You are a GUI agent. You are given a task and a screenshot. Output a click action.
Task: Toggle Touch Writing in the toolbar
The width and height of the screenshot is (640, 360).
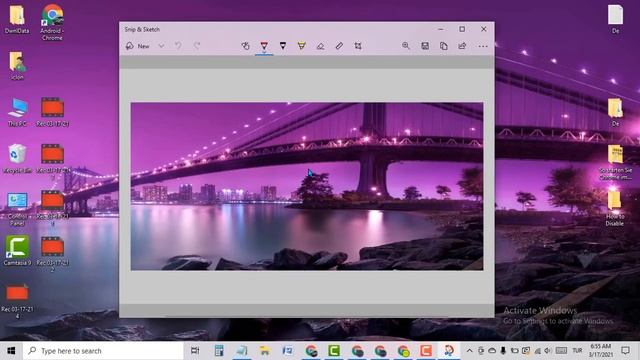point(245,46)
